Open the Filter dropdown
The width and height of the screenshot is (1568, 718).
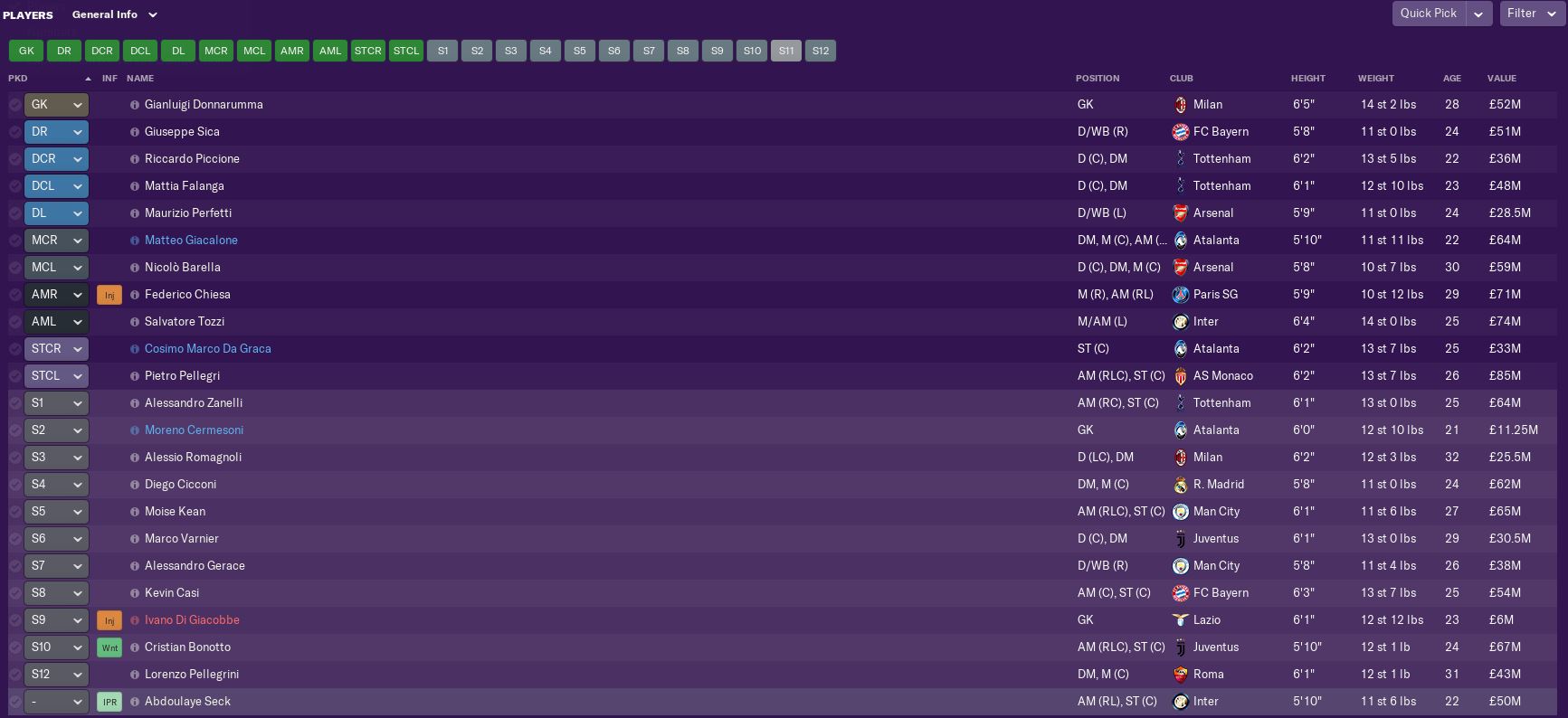point(1530,14)
